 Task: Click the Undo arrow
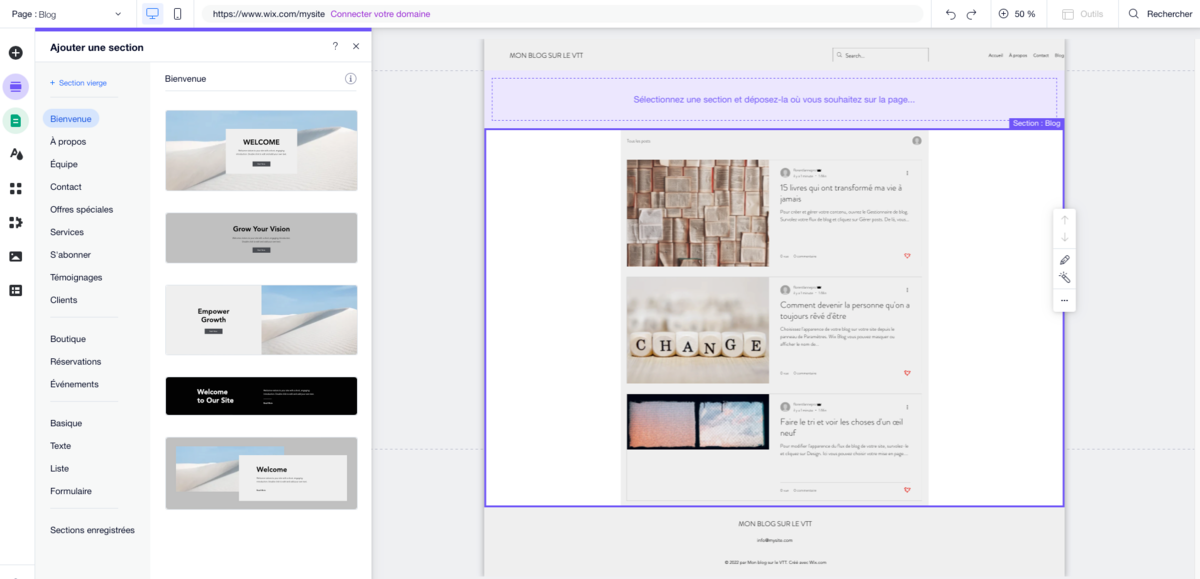pyautogui.click(x=950, y=14)
